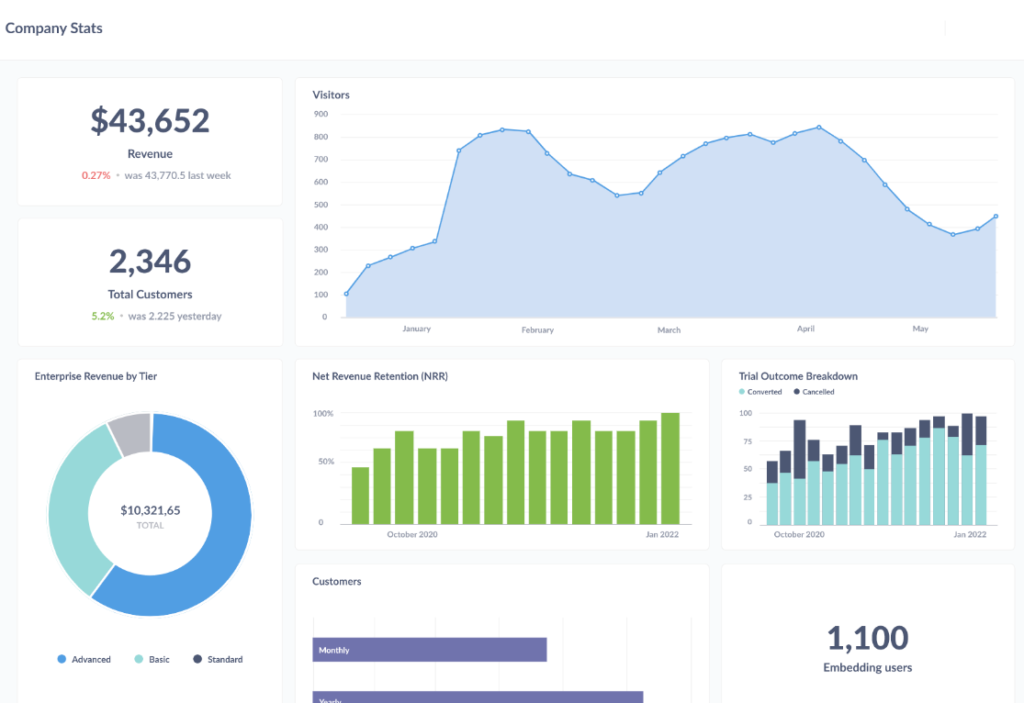Toggle the Standard legend item
This screenshot has width=1024, height=703.
coord(218,659)
